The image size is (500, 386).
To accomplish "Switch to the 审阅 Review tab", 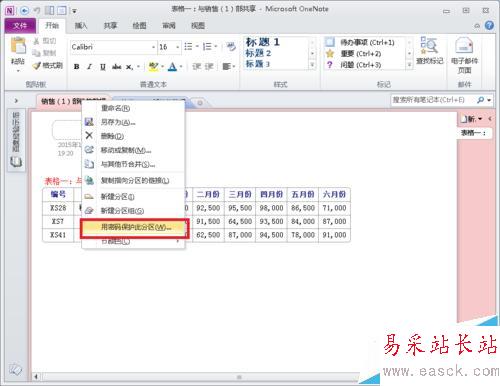I will point(169,26).
